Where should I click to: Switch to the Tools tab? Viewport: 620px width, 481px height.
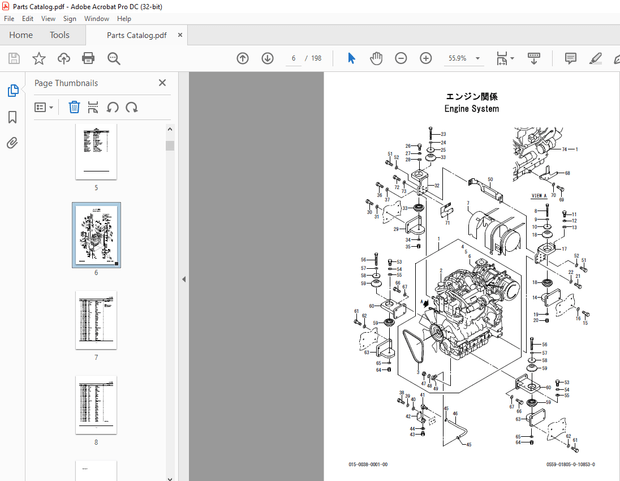pos(59,35)
